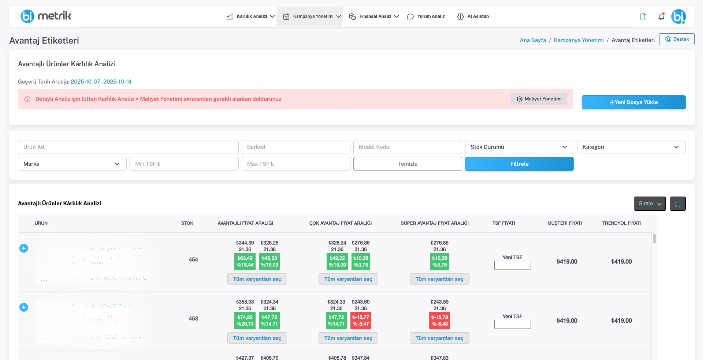Image resolution: width=703 pixels, height=360 pixels.
Task: Click the stock value 453
Action: point(193,319)
